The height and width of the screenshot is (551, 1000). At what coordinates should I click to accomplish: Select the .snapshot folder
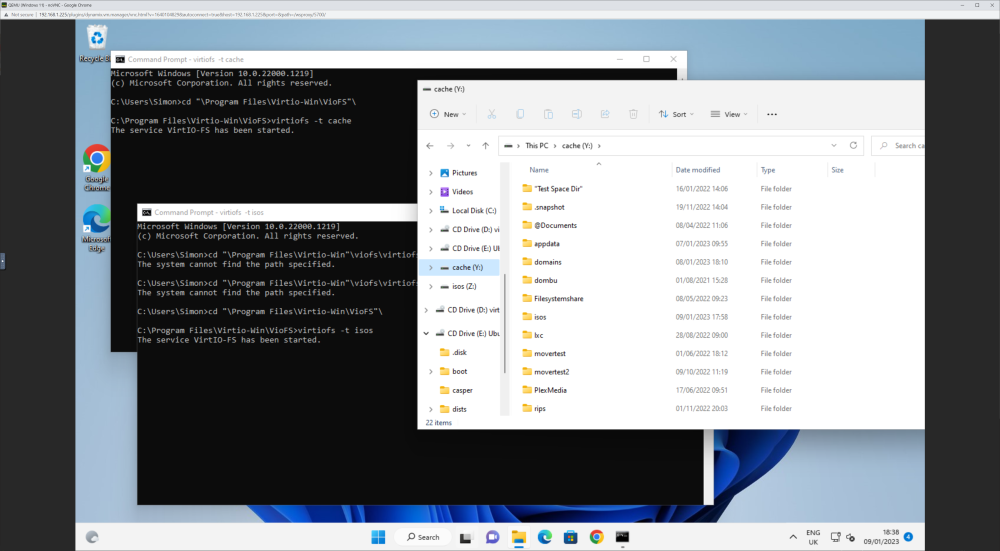tap(549, 207)
